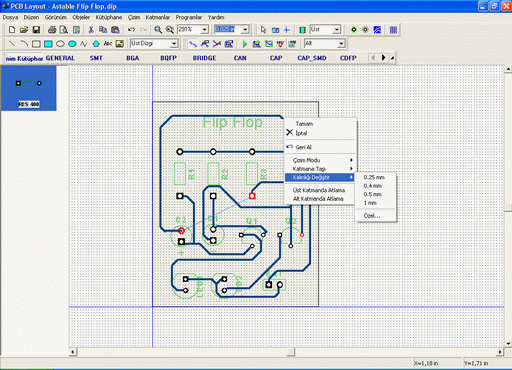Open the Üst layer dropdown

337,30
